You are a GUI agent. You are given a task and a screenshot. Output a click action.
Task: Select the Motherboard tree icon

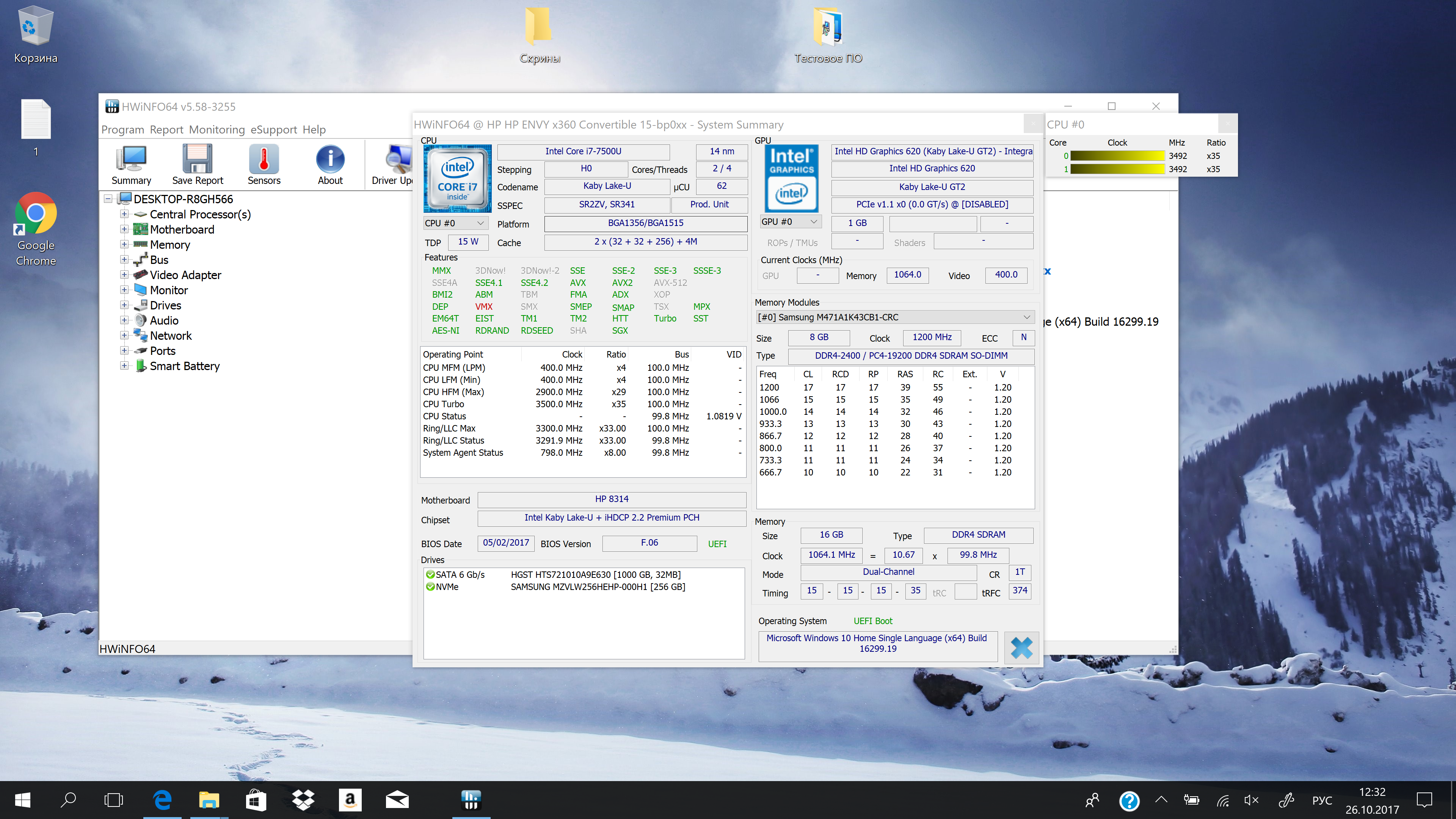point(140,229)
